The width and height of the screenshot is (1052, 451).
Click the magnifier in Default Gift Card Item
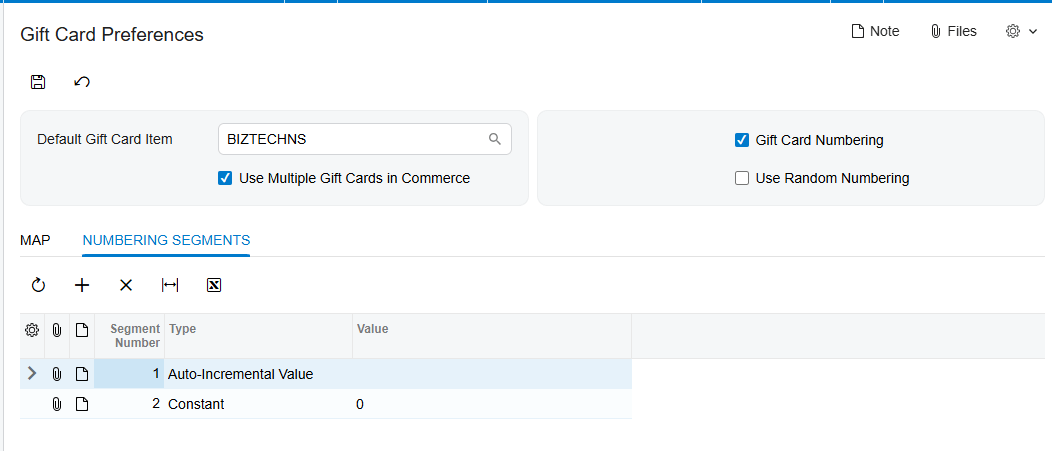coord(494,139)
